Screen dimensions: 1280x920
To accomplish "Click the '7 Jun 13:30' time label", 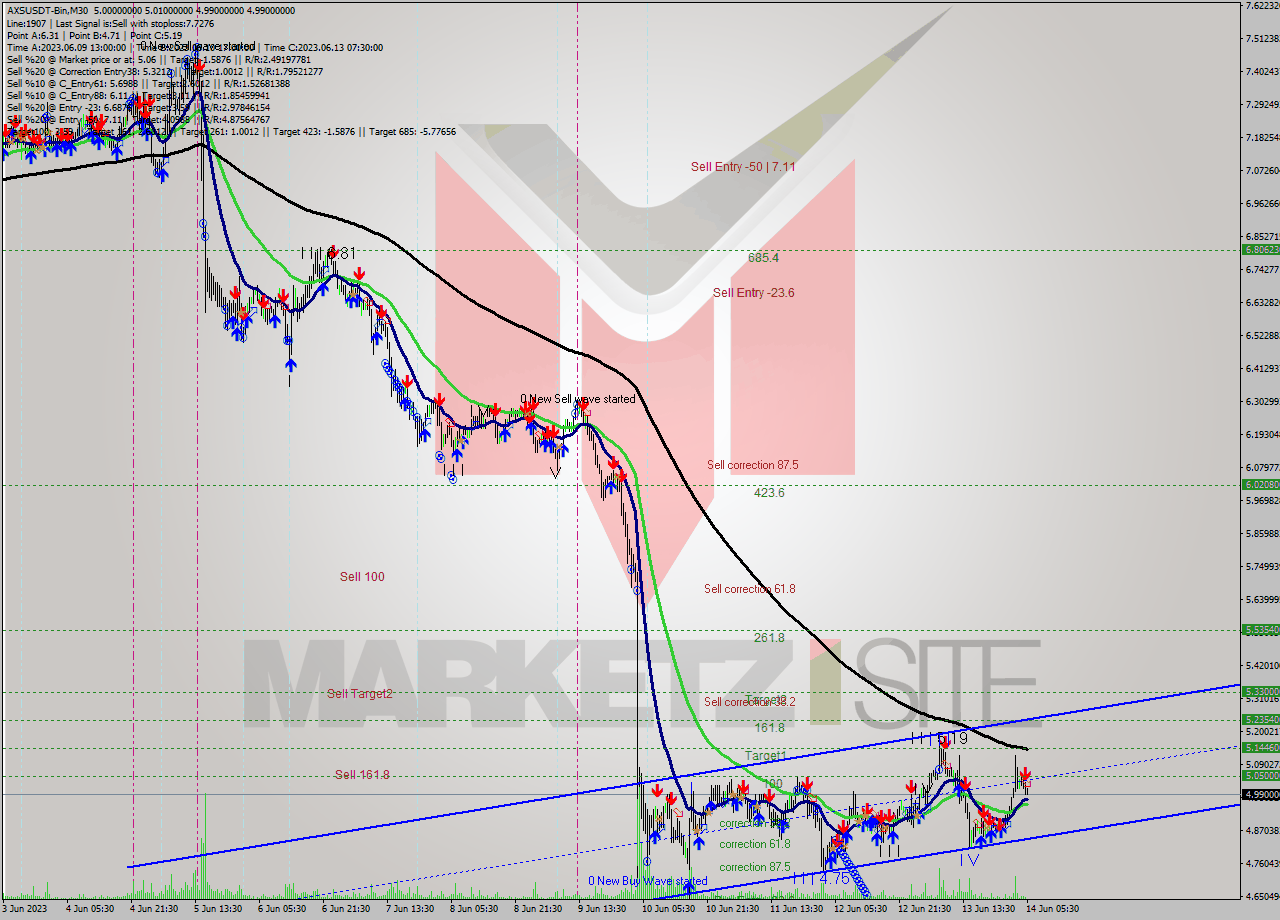I will pos(409,909).
